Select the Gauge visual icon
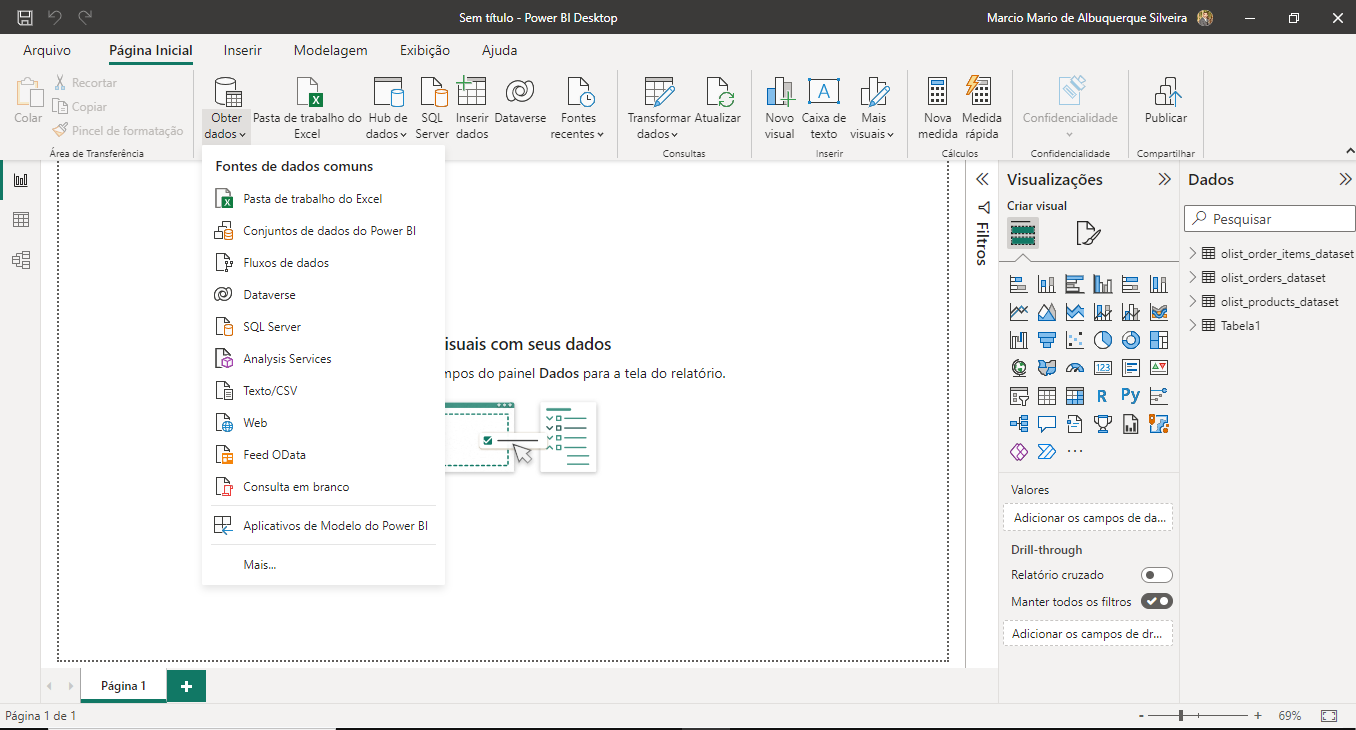Image resolution: width=1356 pixels, height=730 pixels. tap(1075, 368)
